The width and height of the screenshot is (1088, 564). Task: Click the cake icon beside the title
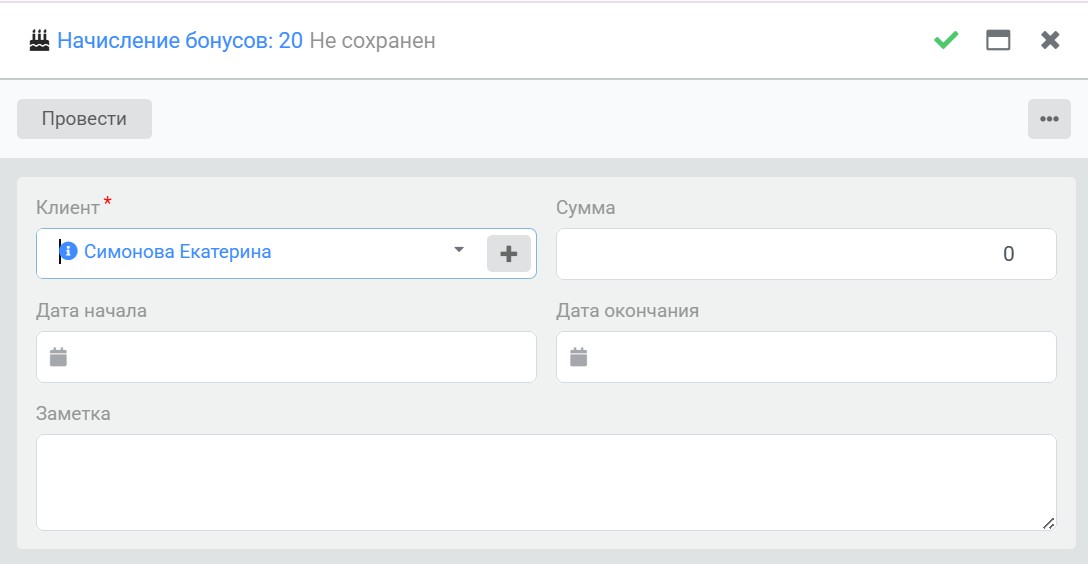point(40,40)
